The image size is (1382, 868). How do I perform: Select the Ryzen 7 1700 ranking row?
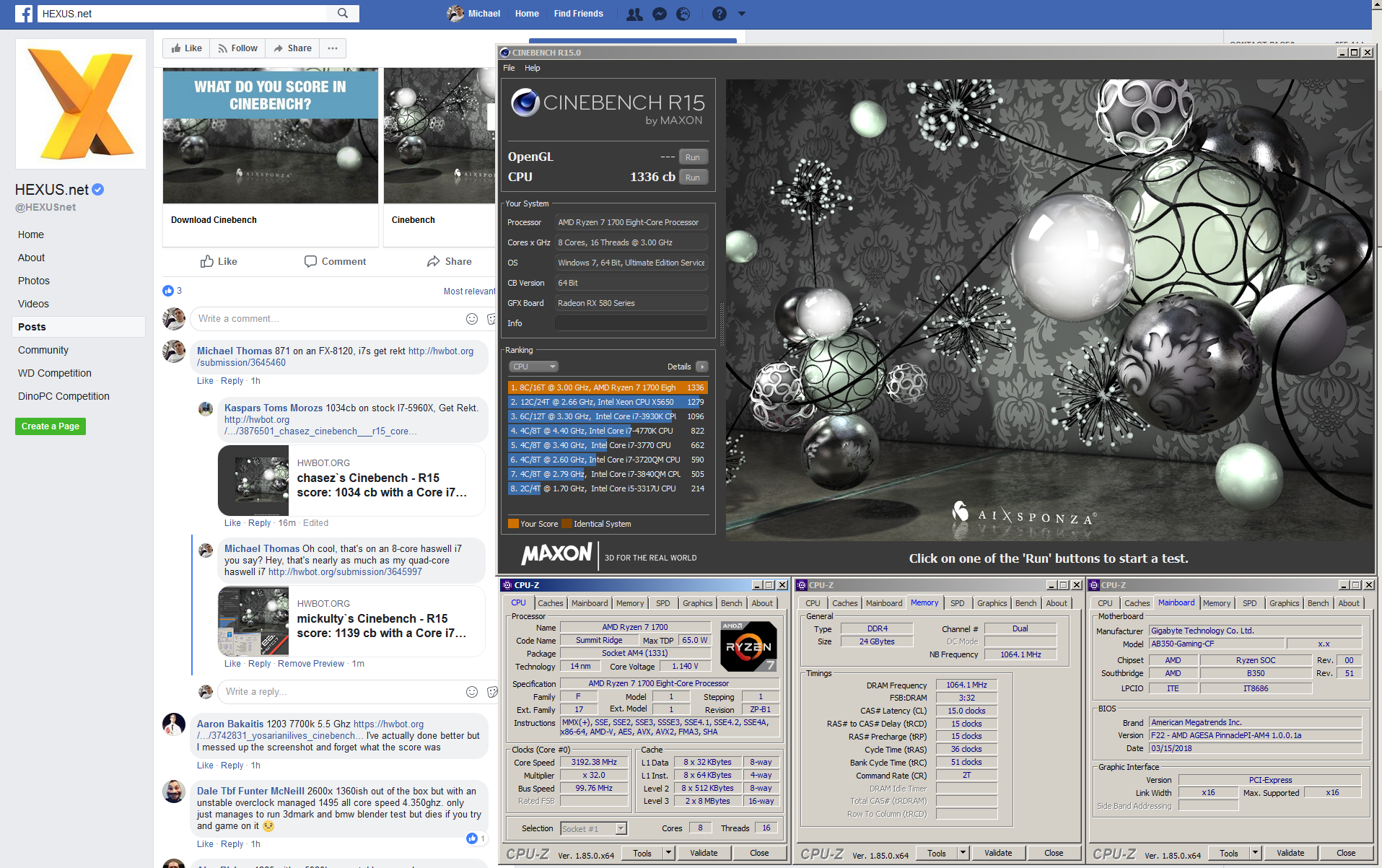[608, 387]
